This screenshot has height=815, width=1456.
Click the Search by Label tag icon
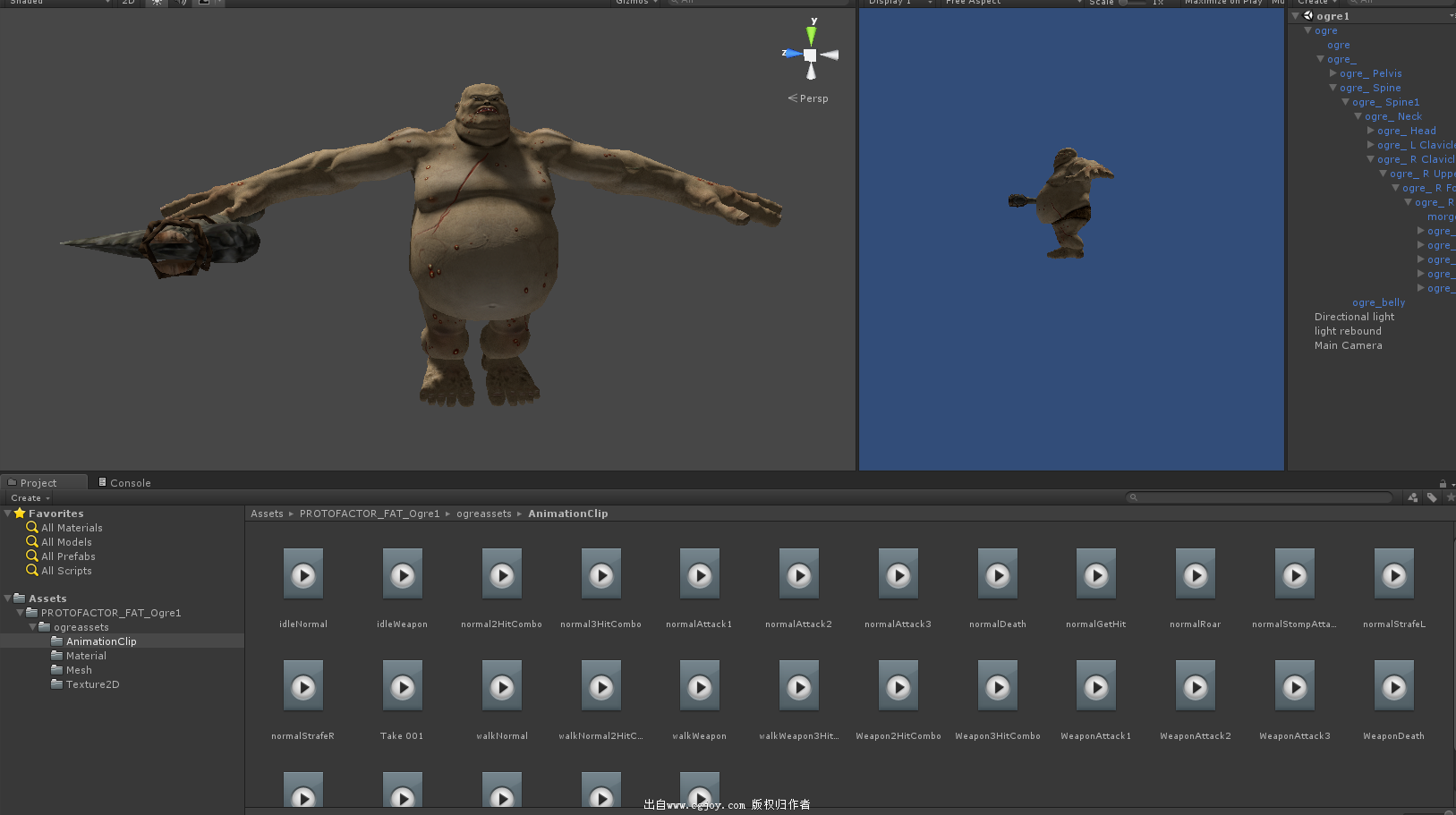(x=1432, y=497)
